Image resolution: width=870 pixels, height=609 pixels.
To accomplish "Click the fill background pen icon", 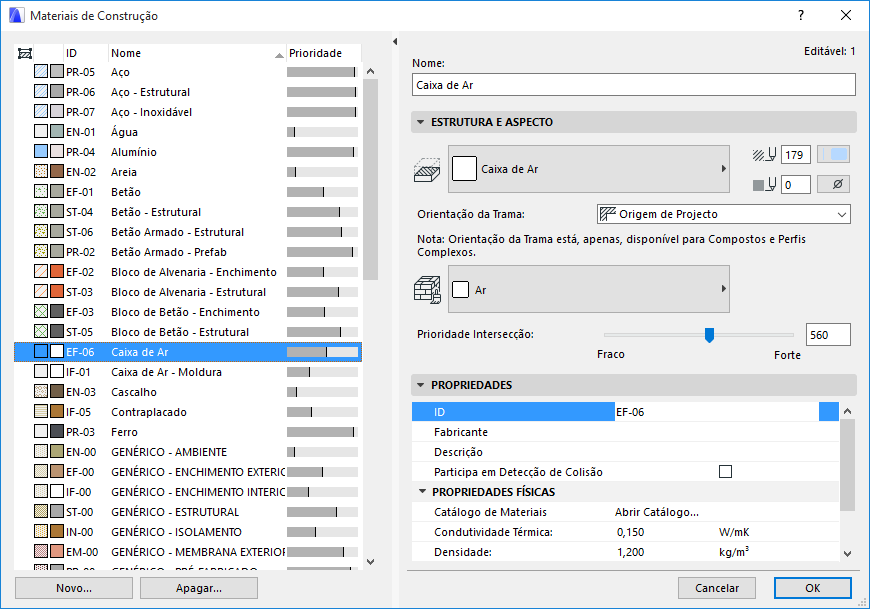I will click(x=764, y=184).
